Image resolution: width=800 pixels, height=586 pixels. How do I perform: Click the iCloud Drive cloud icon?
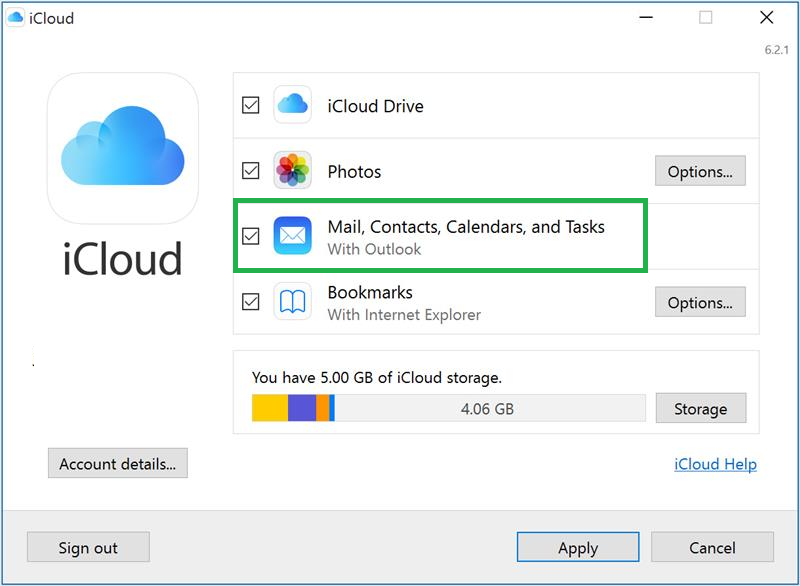[292, 105]
